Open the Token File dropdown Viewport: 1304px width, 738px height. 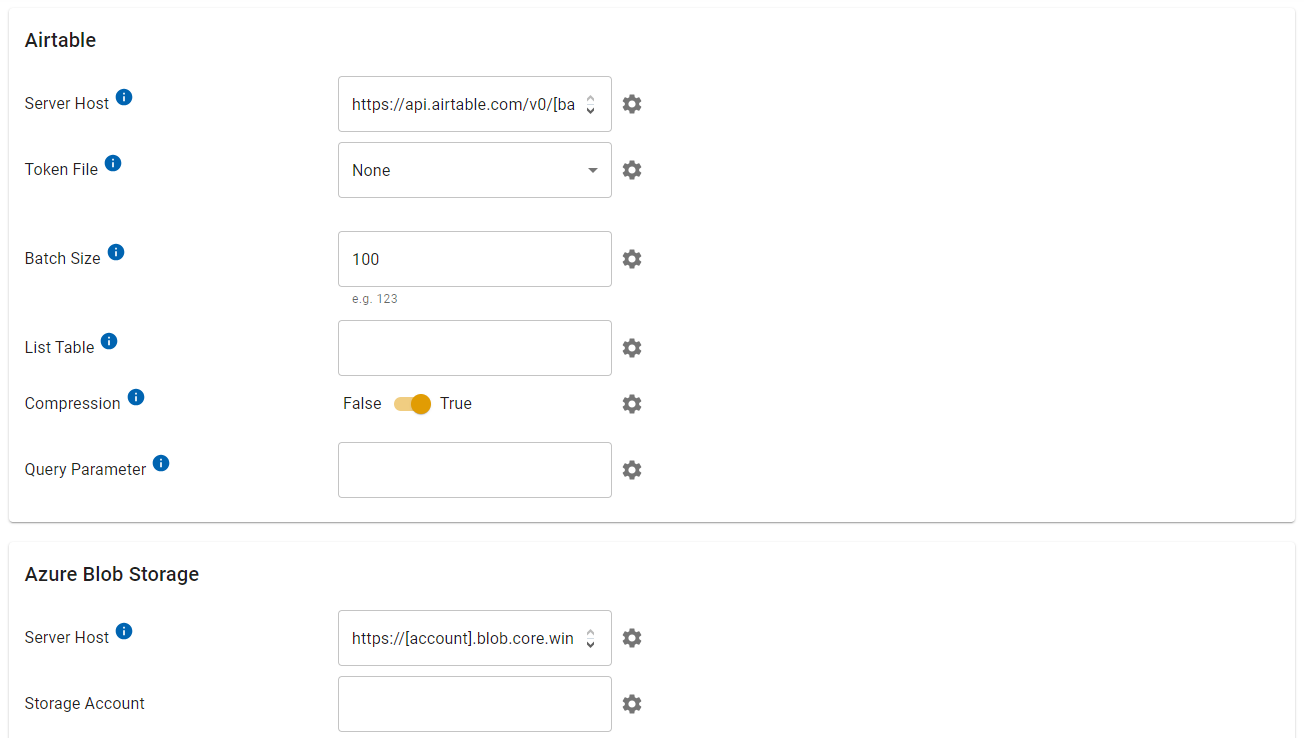(474, 170)
